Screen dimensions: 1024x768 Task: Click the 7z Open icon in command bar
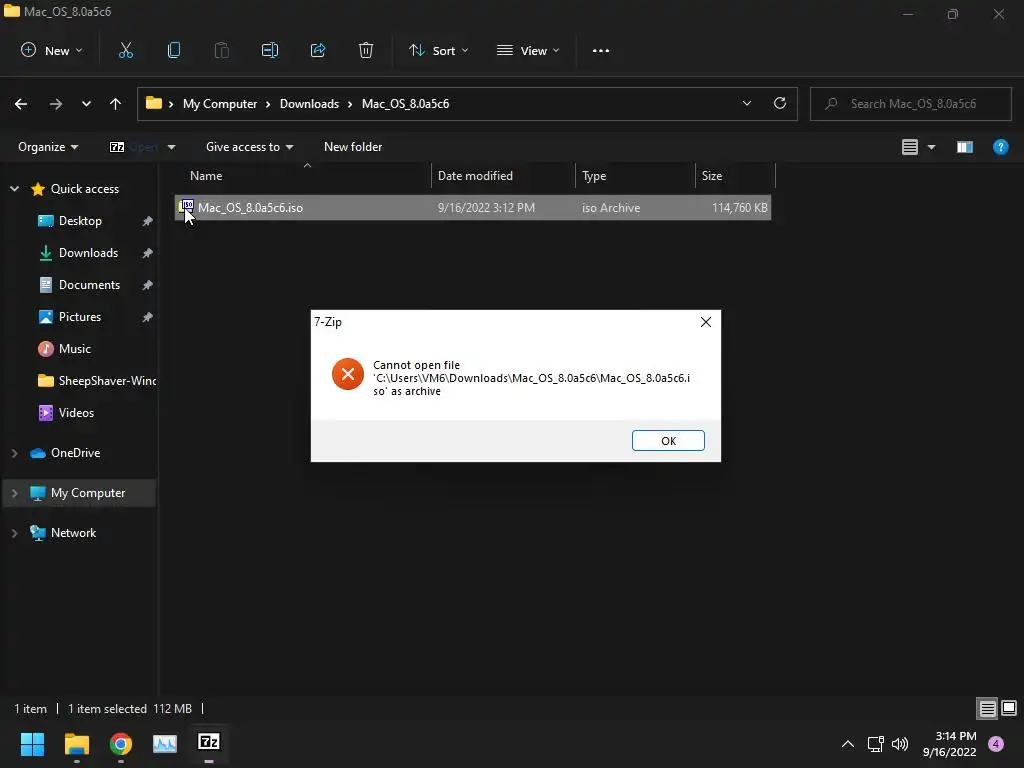(x=117, y=147)
